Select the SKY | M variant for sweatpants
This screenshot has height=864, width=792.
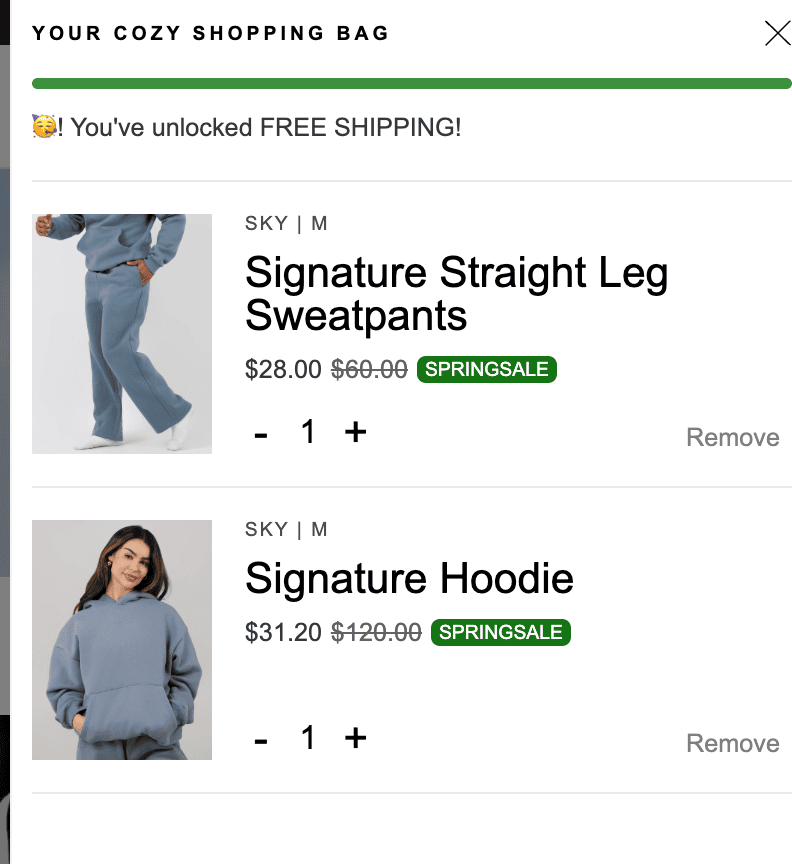click(x=285, y=223)
